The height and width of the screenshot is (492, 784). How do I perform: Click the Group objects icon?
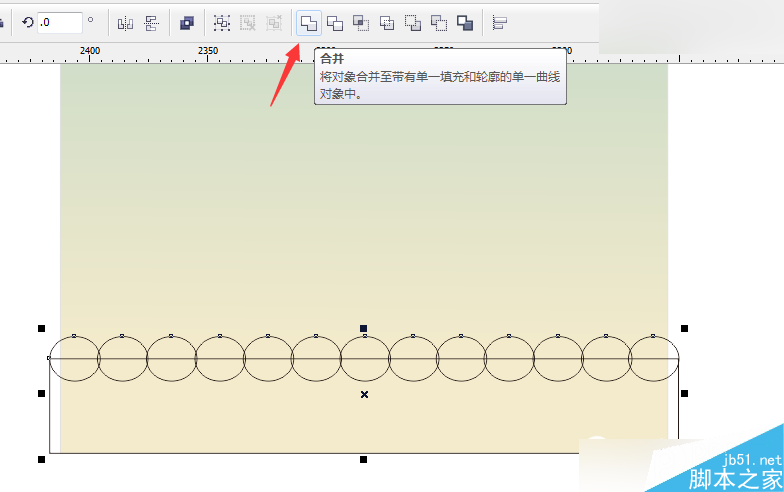(x=222, y=23)
